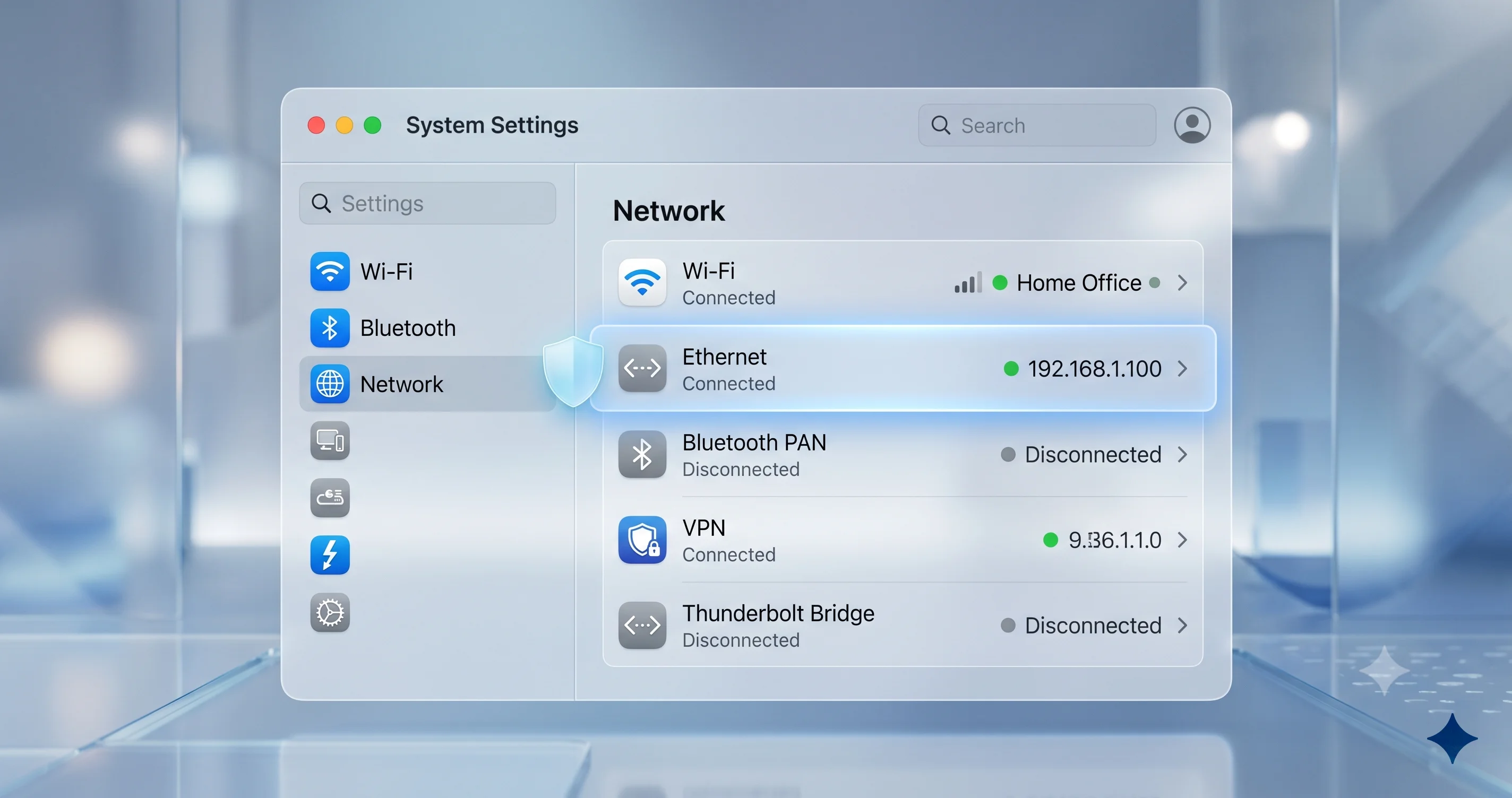Viewport: 1512px width, 798px height.
Task: Open the VPN service label
Action: 704,528
